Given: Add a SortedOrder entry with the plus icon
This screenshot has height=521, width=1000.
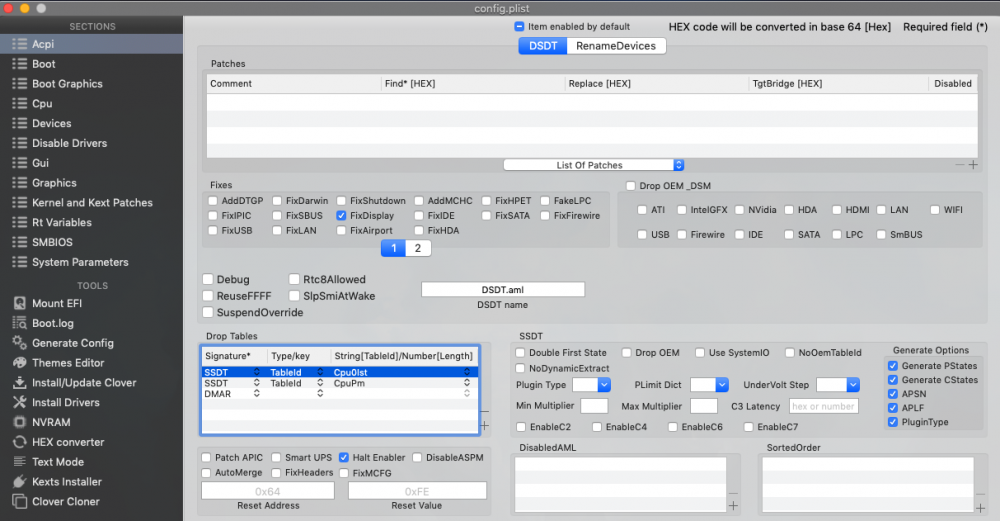Looking at the screenshot, I should [980, 508].
